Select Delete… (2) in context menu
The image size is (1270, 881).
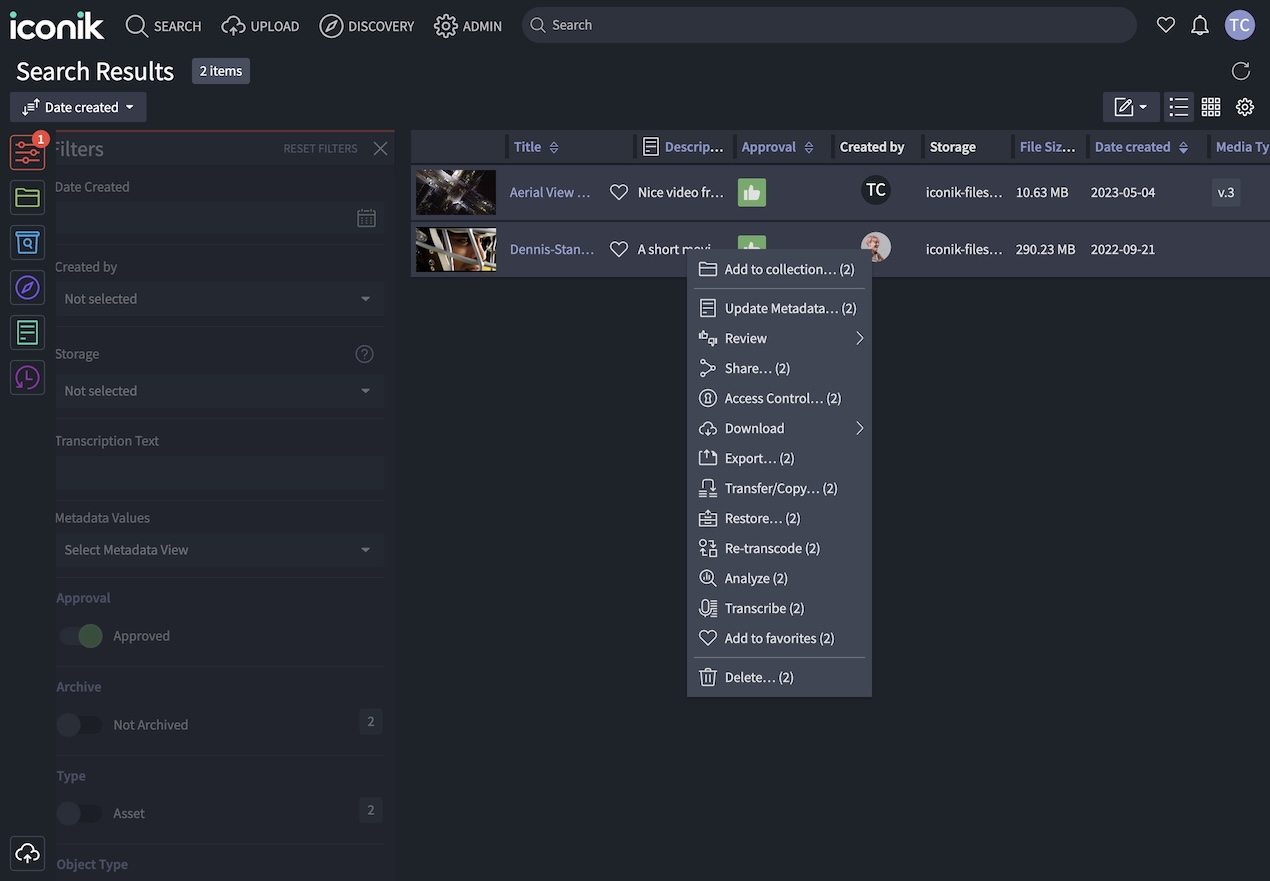pyautogui.click(x=758, y=677)
